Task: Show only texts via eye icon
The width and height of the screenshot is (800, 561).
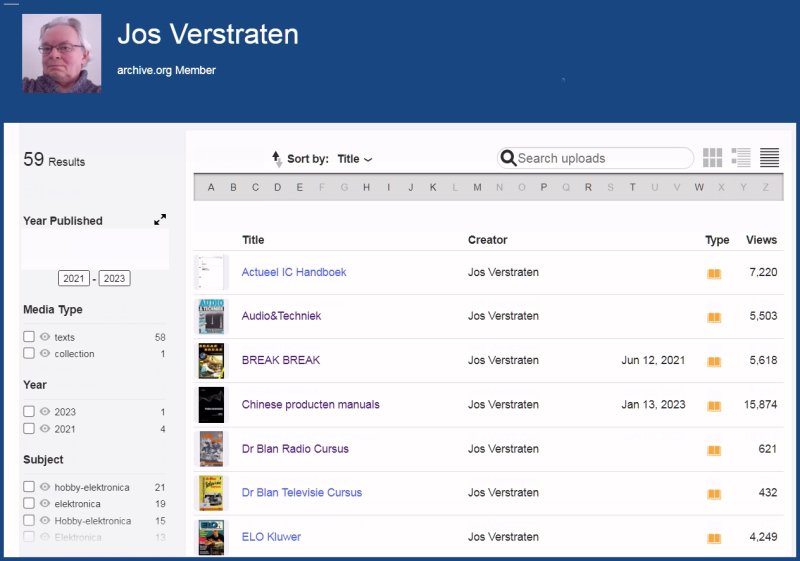Action: [45, 337]
